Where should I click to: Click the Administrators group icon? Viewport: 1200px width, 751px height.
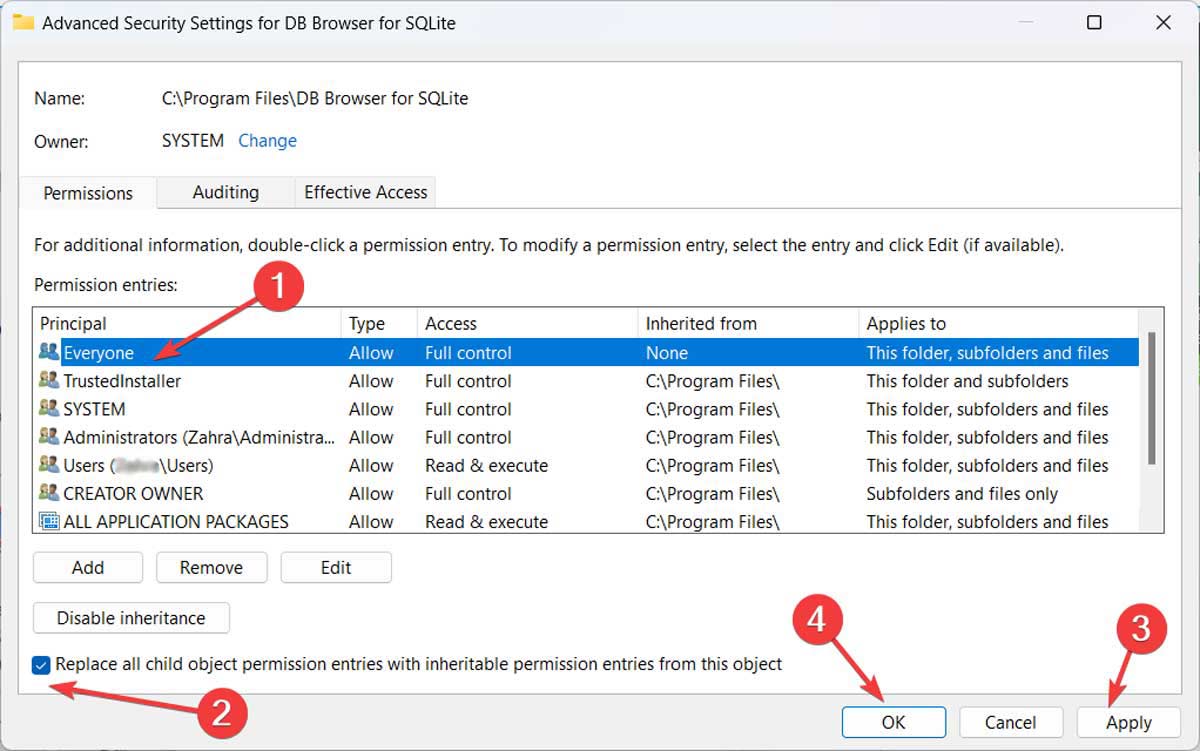click(x=49, y=437)
